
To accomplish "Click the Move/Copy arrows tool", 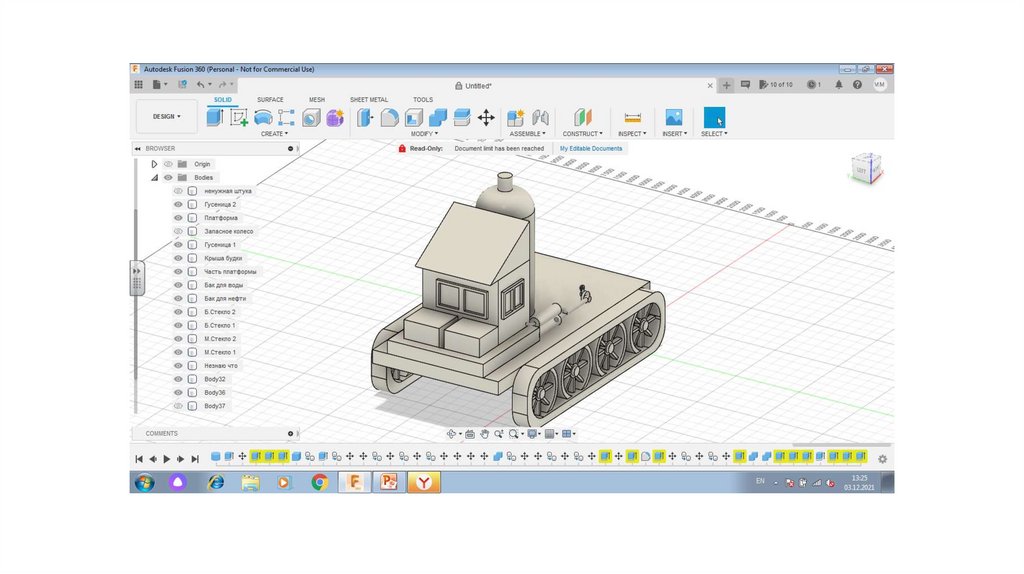I will 486,118.
